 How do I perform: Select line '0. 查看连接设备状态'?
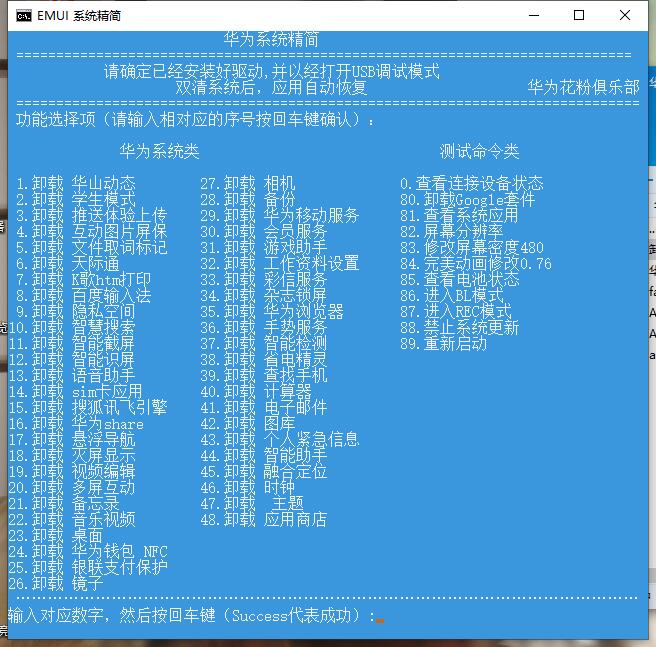pyautogui.click(x=472, y=184)
